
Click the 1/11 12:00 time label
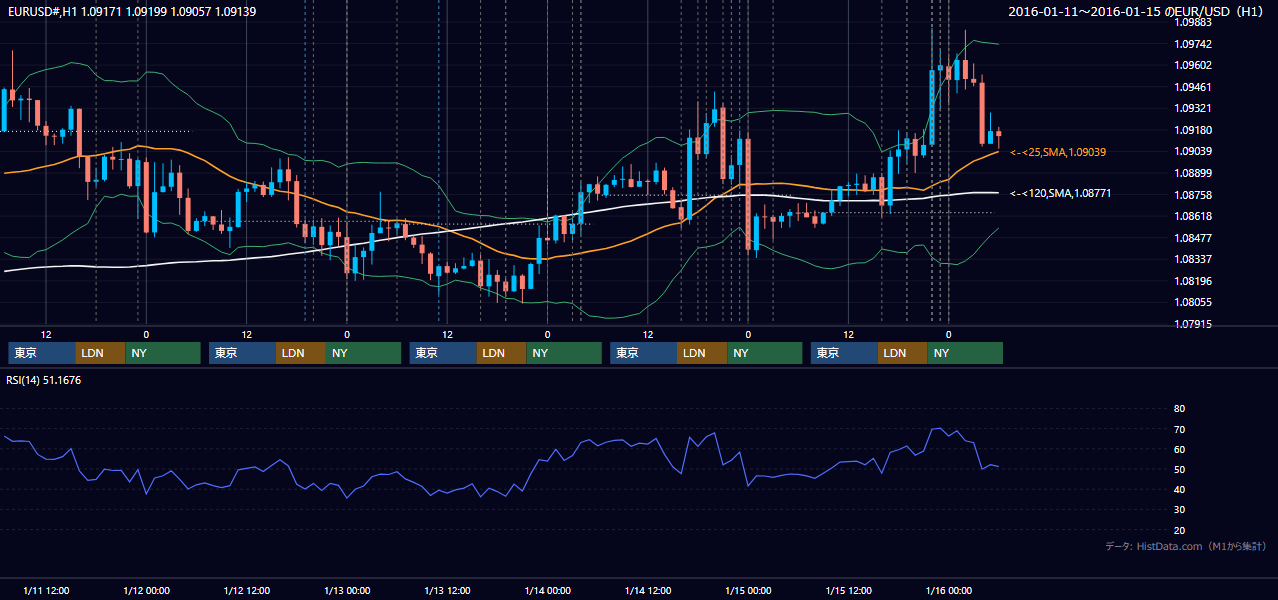pyautogui.click(x=46, y=590)
